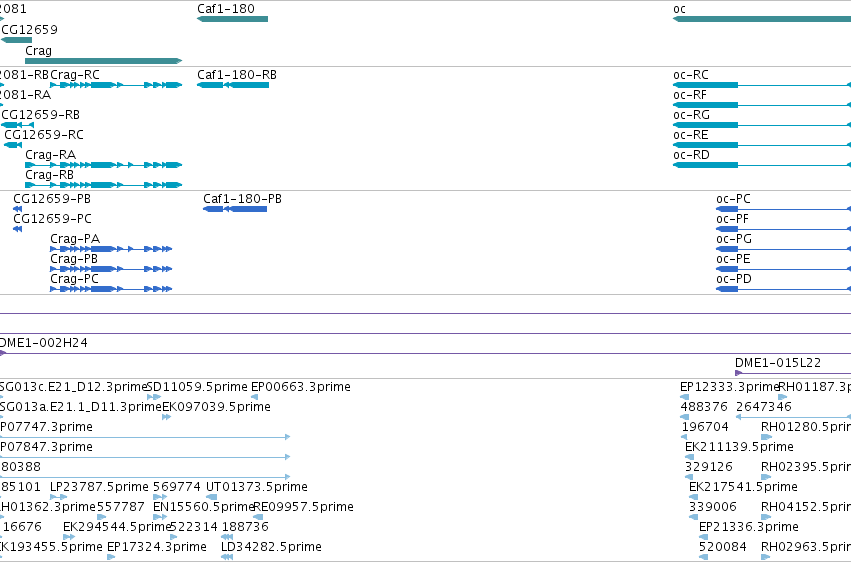
Task: Select the Caf1-180-PB protein feature
Action: 235,209
